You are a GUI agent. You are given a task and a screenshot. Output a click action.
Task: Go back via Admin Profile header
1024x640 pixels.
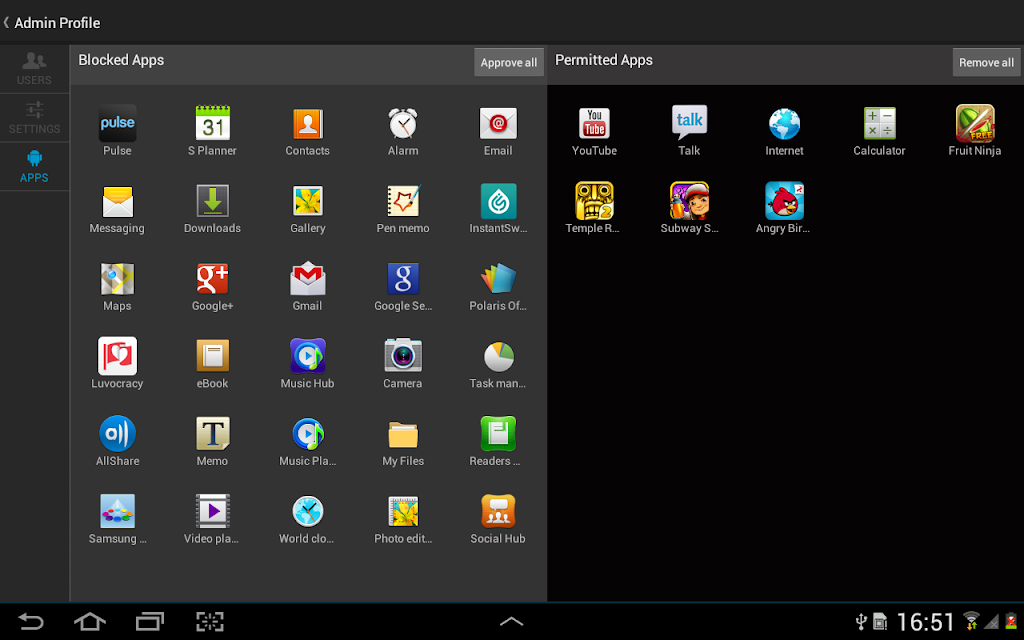tap(52, 23)
